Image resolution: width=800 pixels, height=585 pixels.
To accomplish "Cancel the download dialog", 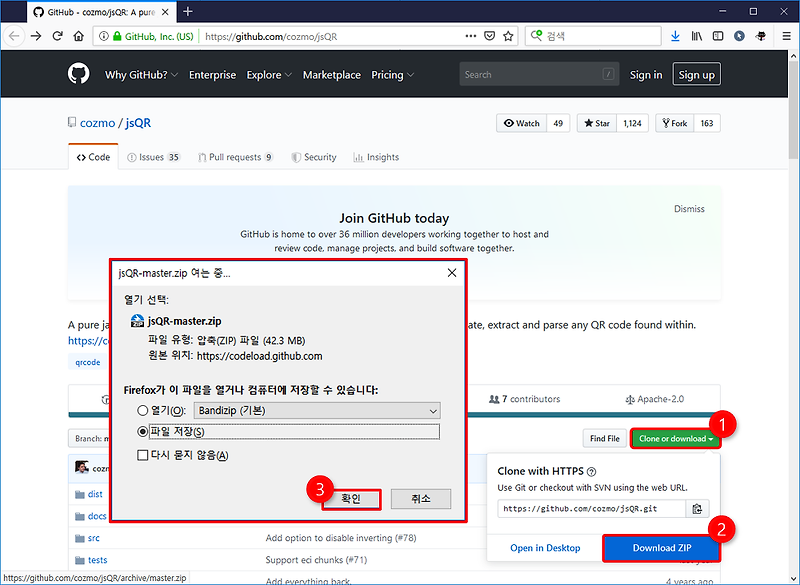I will point(421,499).
